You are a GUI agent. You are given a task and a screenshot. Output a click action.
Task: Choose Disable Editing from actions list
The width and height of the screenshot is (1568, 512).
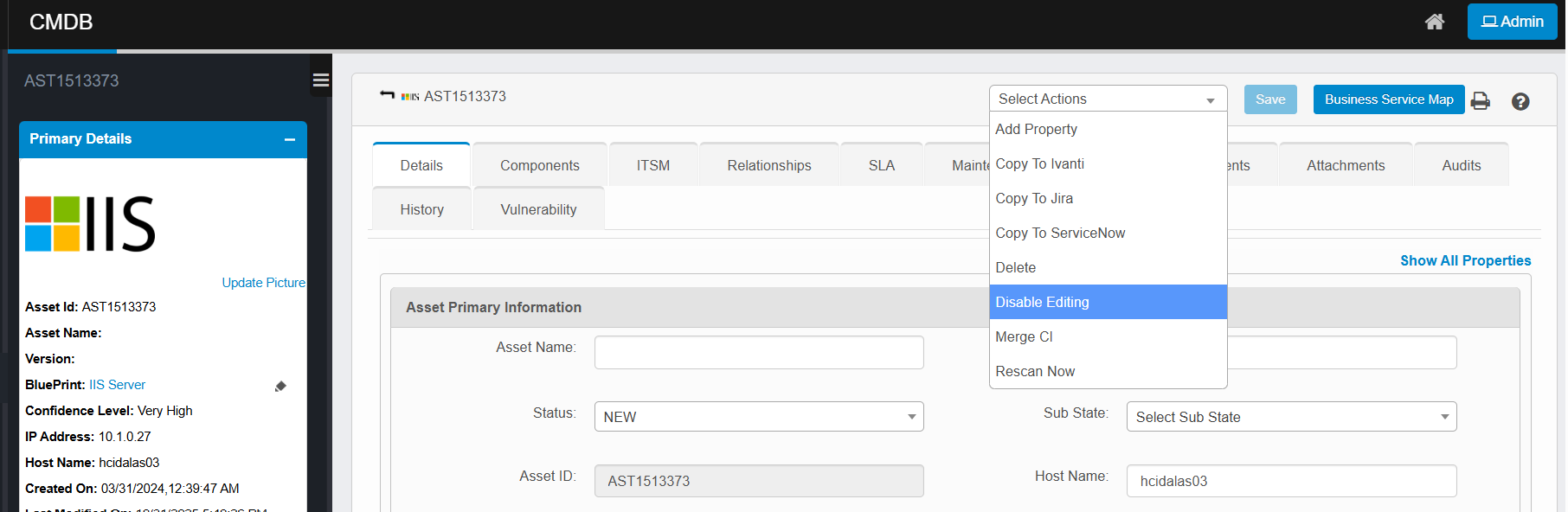click(1107, 302)
